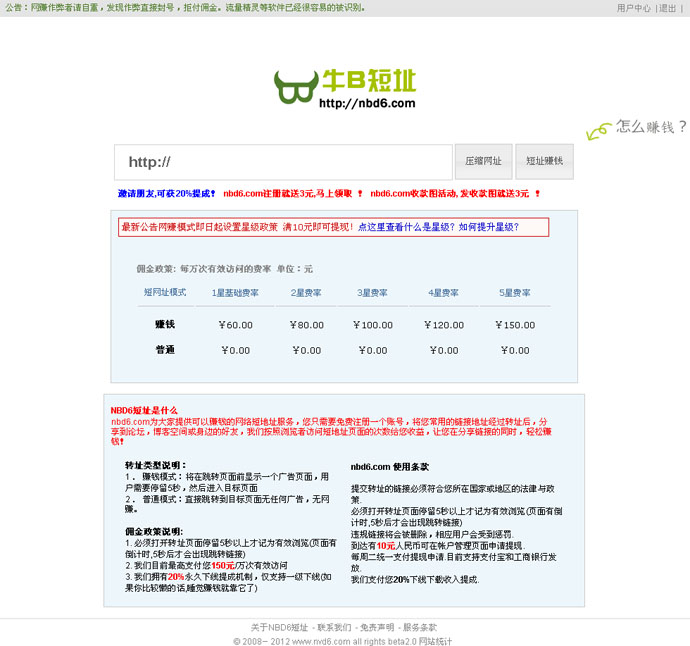
Task: Click the 压缩网址 button
Action: tap(483, 161)
